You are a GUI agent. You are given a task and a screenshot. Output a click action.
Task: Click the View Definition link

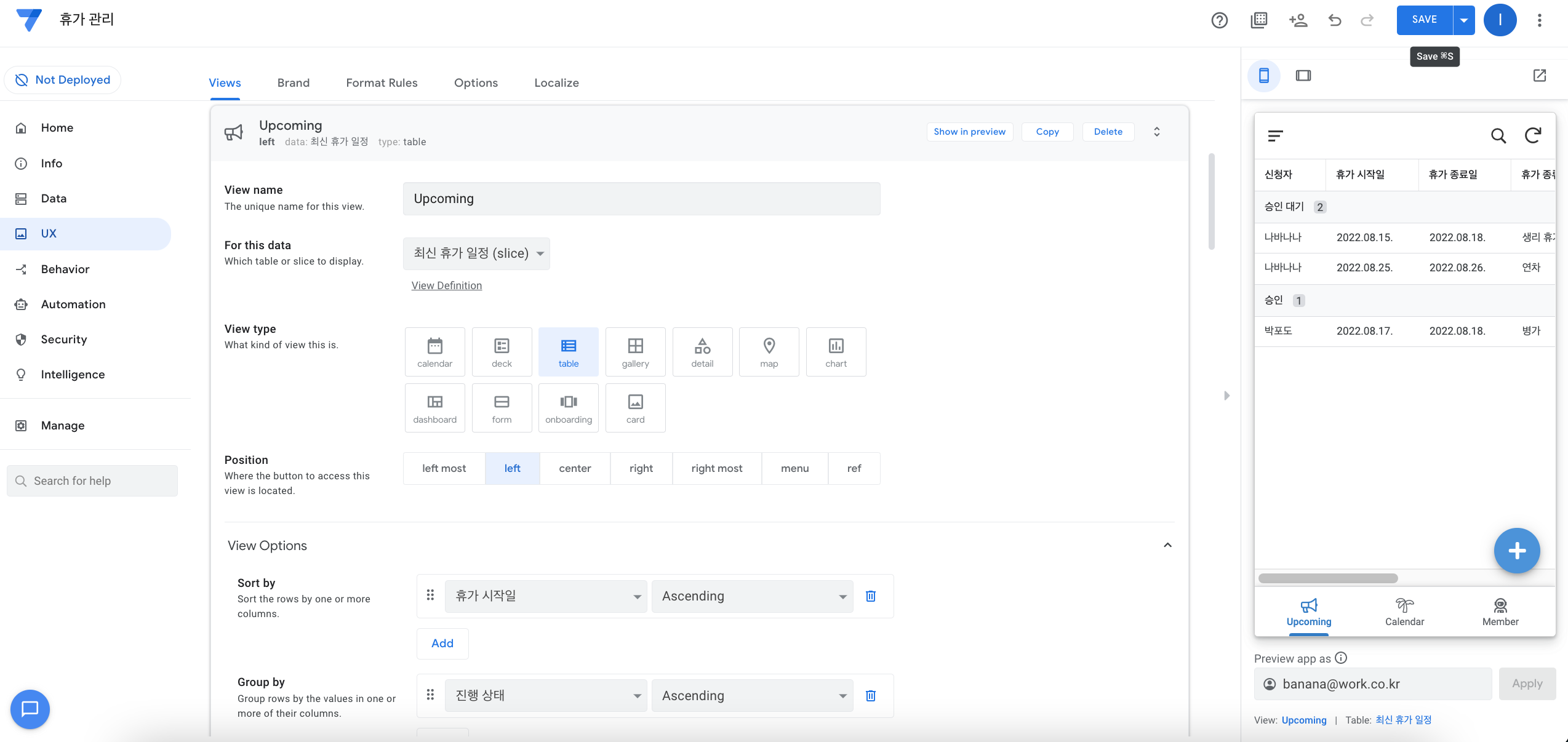point(446,285)
